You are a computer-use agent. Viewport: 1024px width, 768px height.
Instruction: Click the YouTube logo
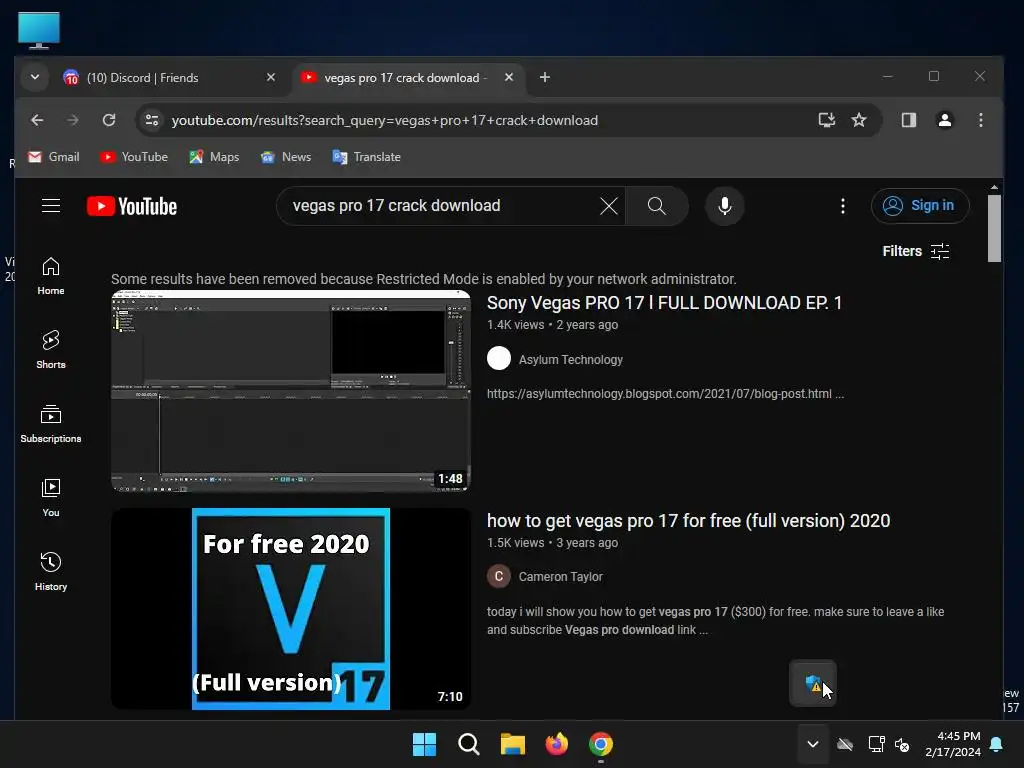132,206
